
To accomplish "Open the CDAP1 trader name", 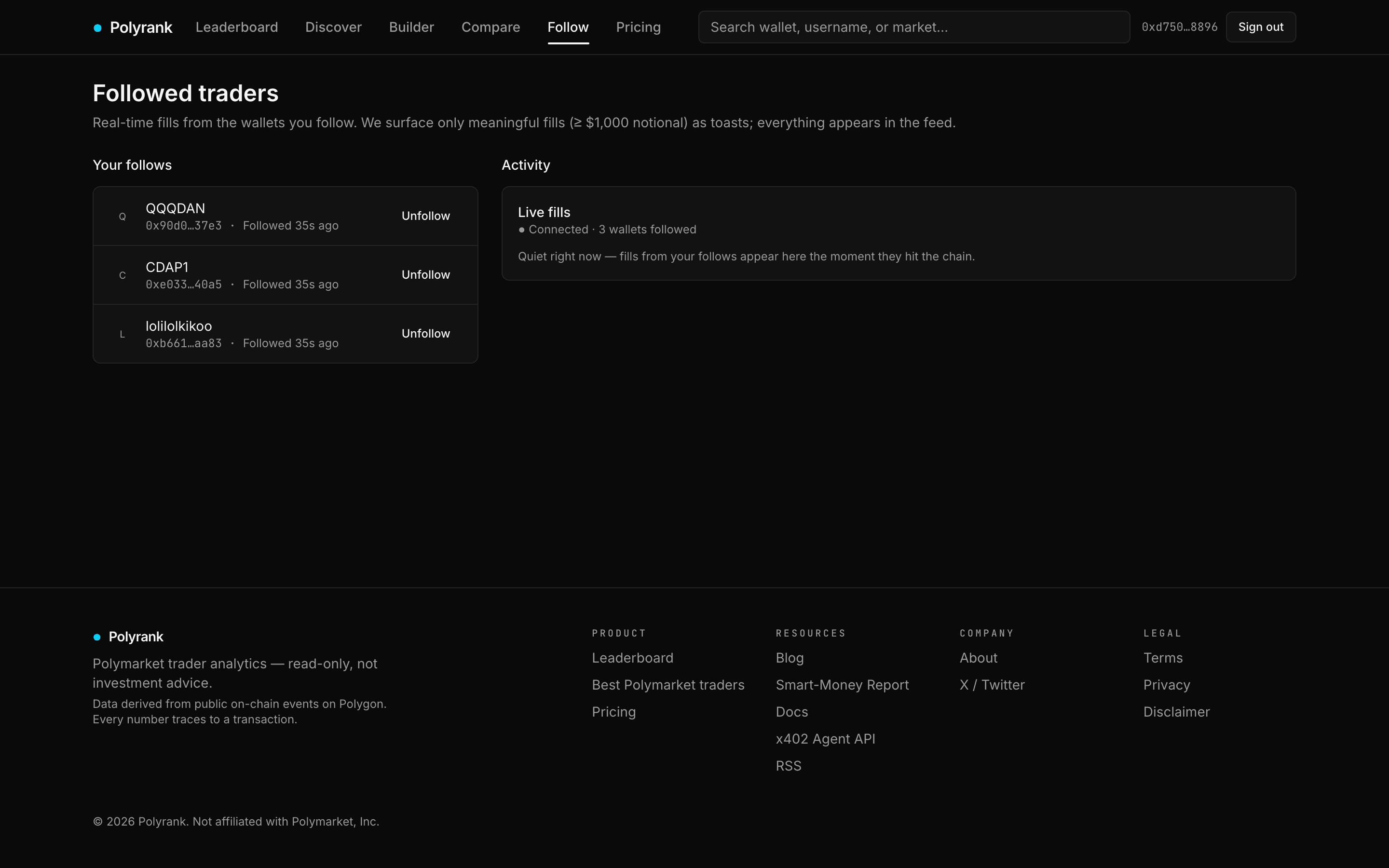I will pyautogui.click(x=167, y=268).
